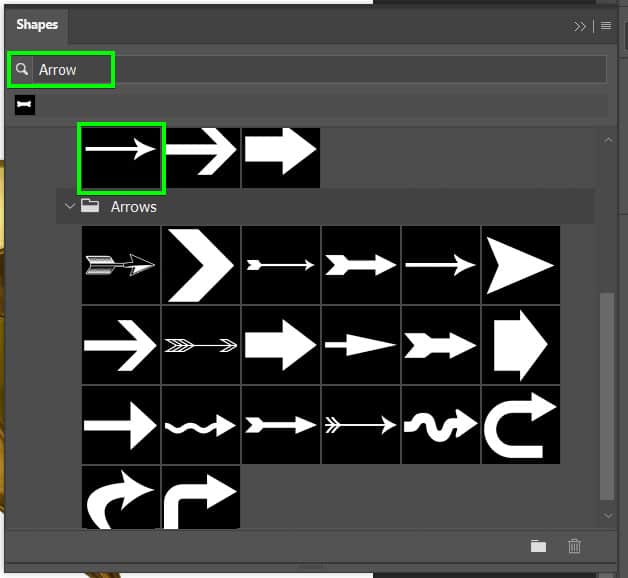This screenshot has width=628, height=578.
Task: Click the recent shape thumbnail below search
Action: pos(25,105)
